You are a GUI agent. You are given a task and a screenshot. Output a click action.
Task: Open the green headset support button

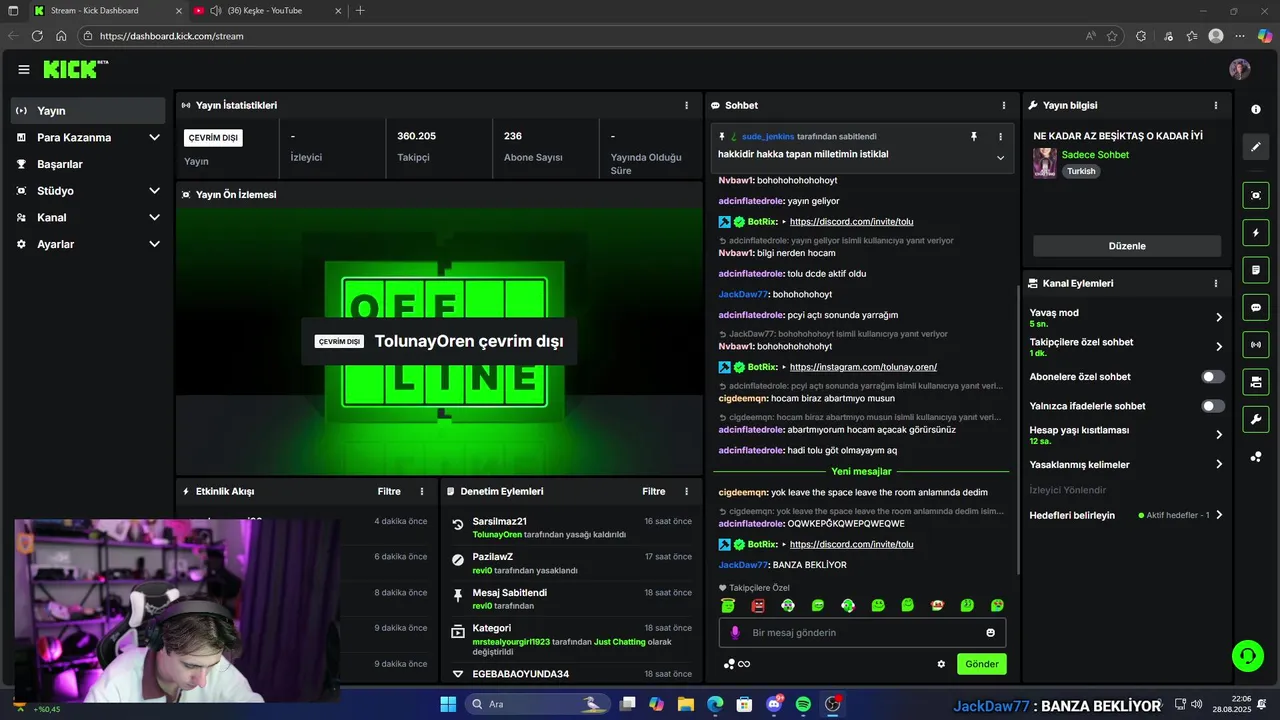click(1247, 656)
